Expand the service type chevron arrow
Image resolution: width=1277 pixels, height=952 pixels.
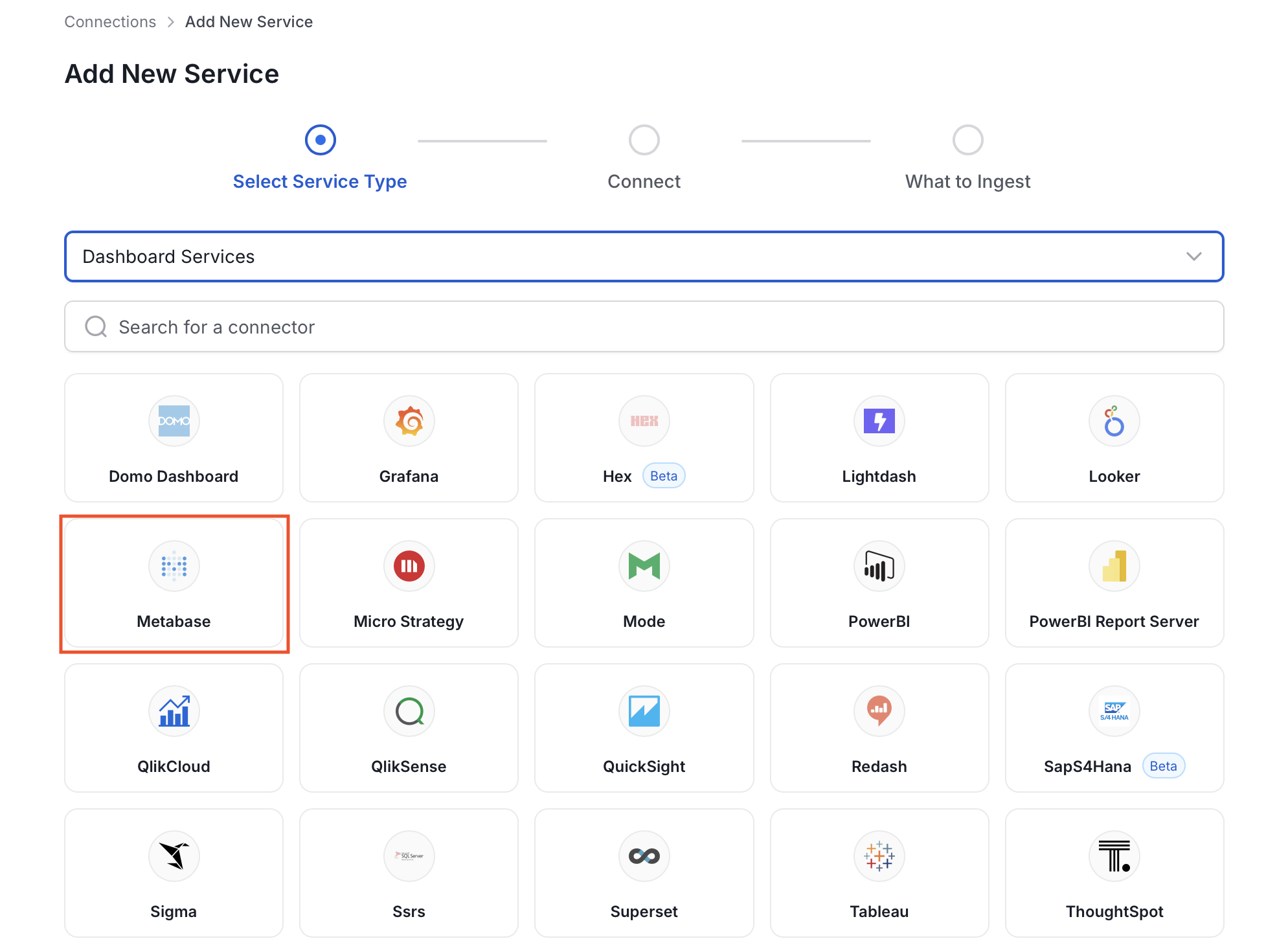[x=1193, y=256]
